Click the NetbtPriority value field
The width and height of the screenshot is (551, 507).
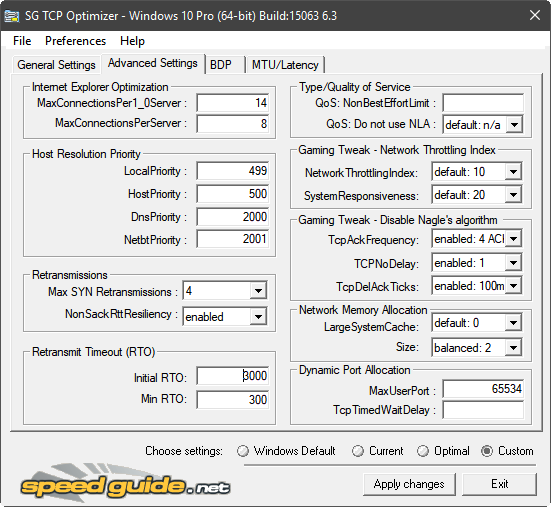coord(233,239)
